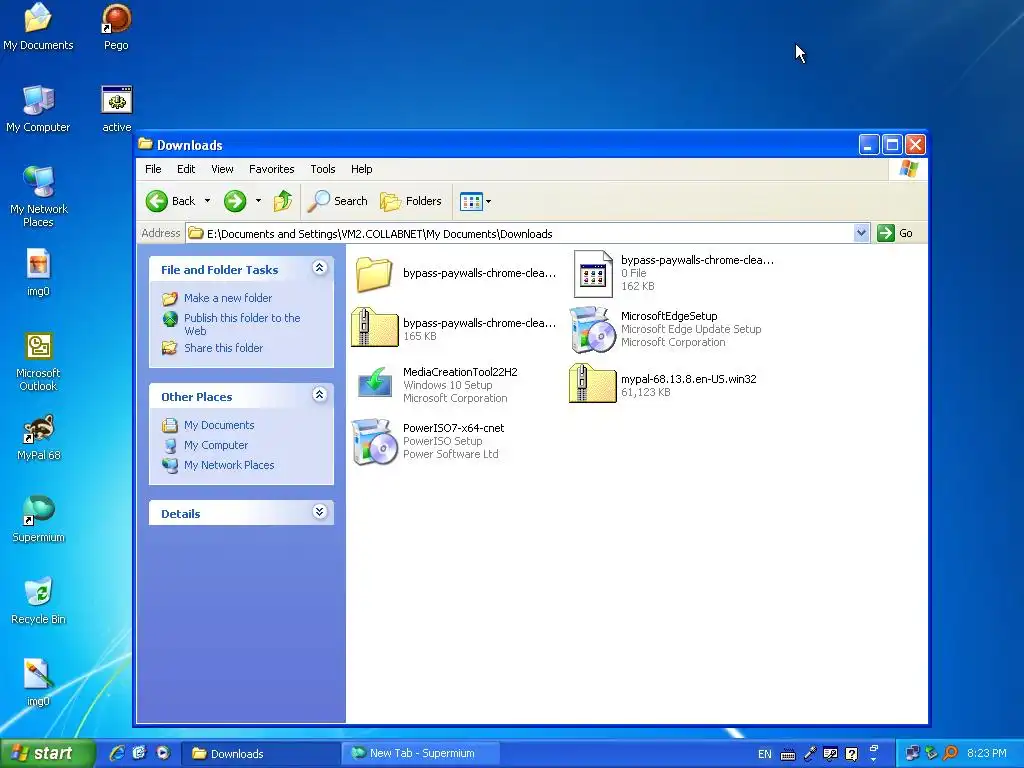Go to My Network Places in Other Places
Viewport: 1024px width, 768px height.
pos(229,465)
